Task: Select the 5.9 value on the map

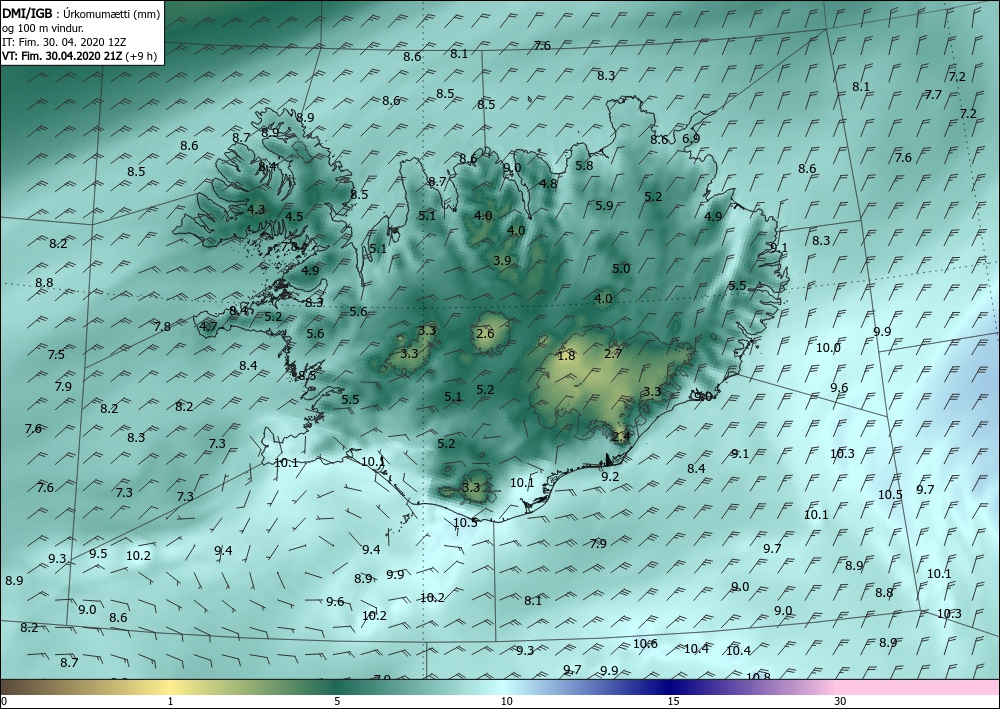Action: 604,205
